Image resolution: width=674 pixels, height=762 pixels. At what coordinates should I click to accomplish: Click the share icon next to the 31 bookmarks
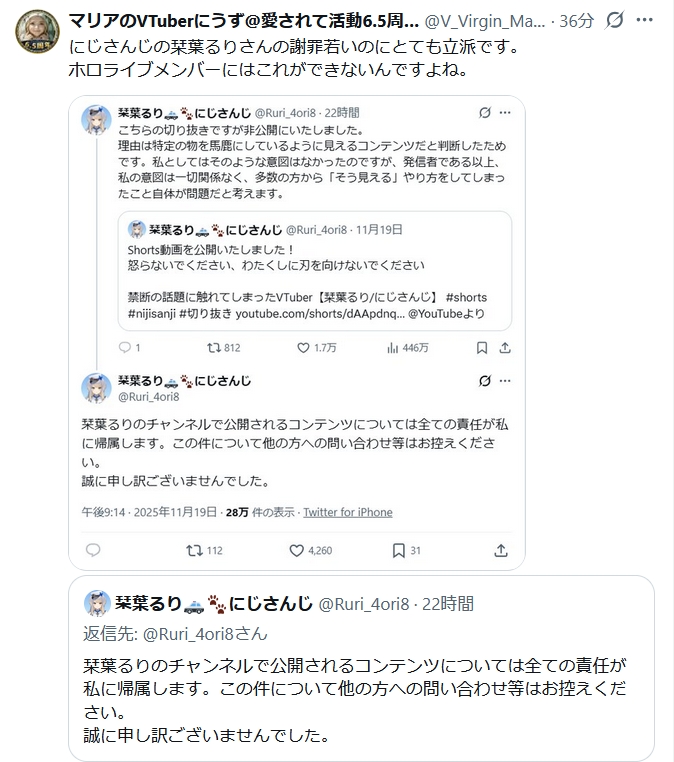(x=501, y=550)
